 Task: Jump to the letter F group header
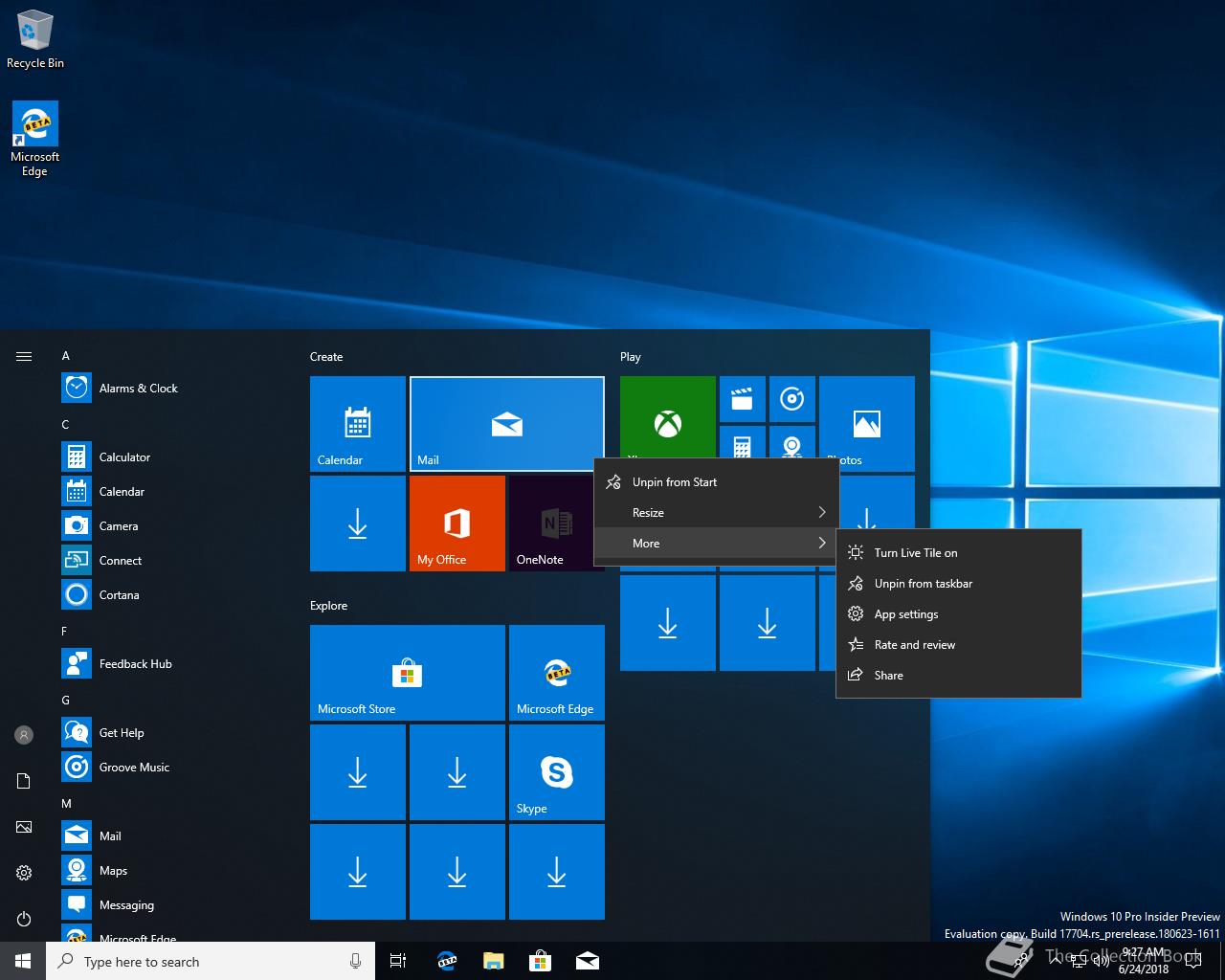coord(66,632)
